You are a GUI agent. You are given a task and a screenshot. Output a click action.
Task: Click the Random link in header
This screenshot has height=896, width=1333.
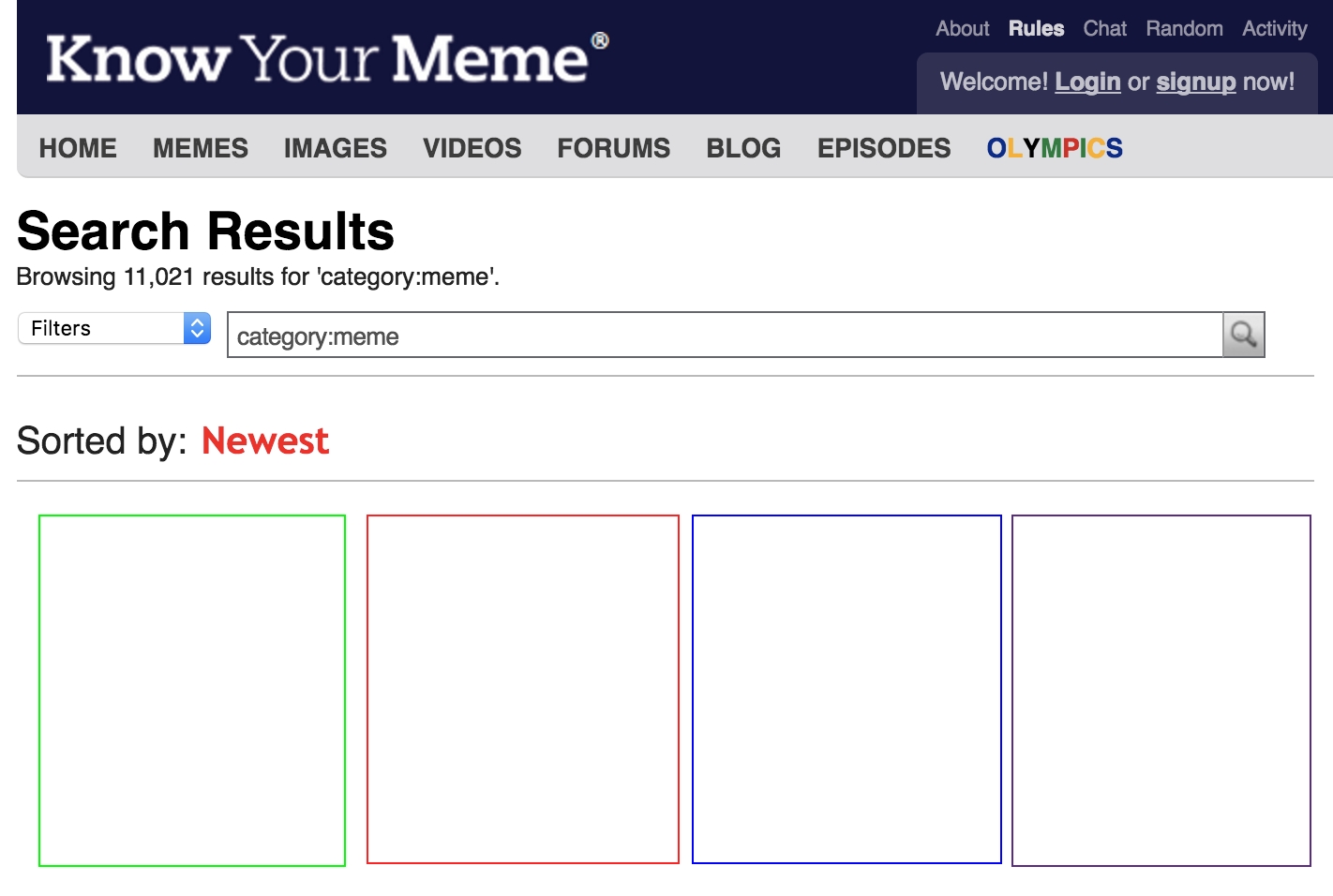[x=1184, y=29]
